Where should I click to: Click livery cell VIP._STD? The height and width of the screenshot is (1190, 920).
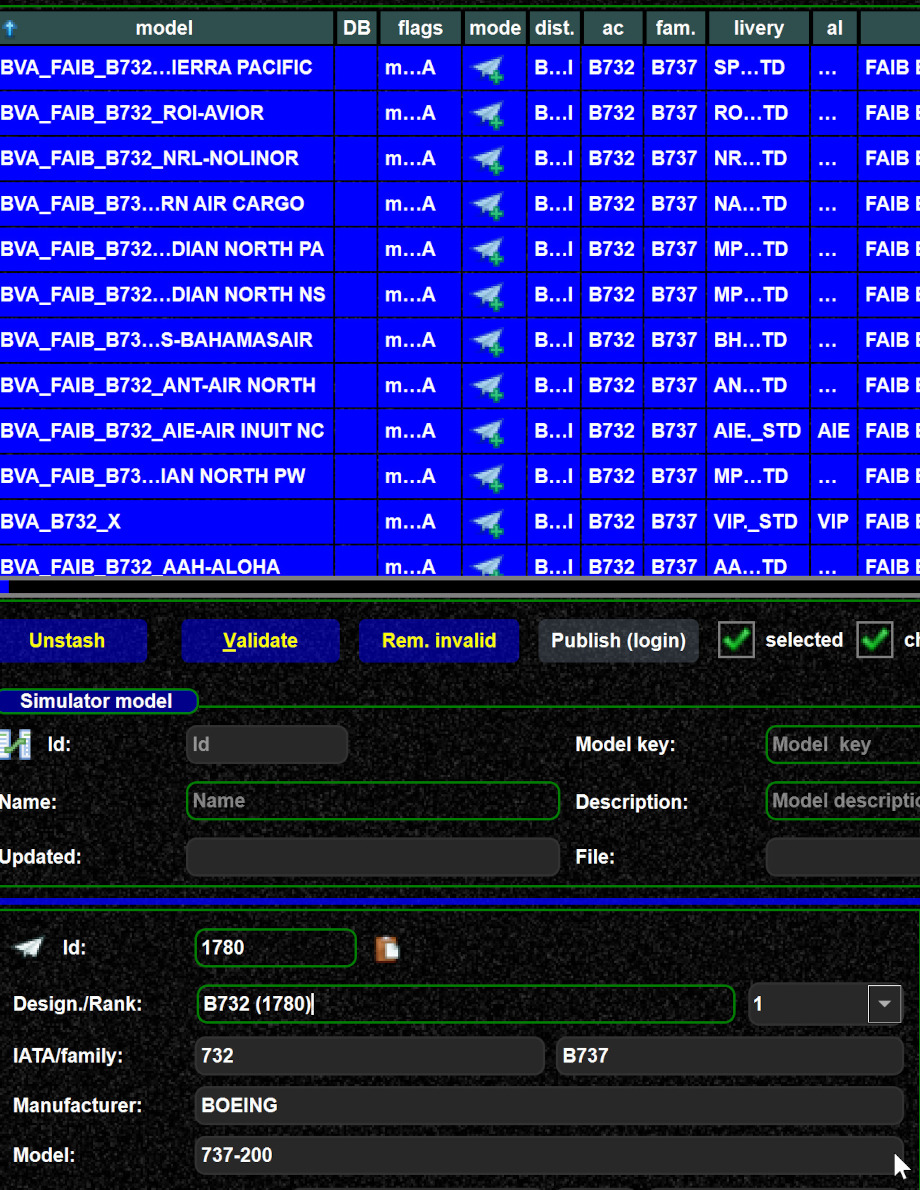(758, 522)
